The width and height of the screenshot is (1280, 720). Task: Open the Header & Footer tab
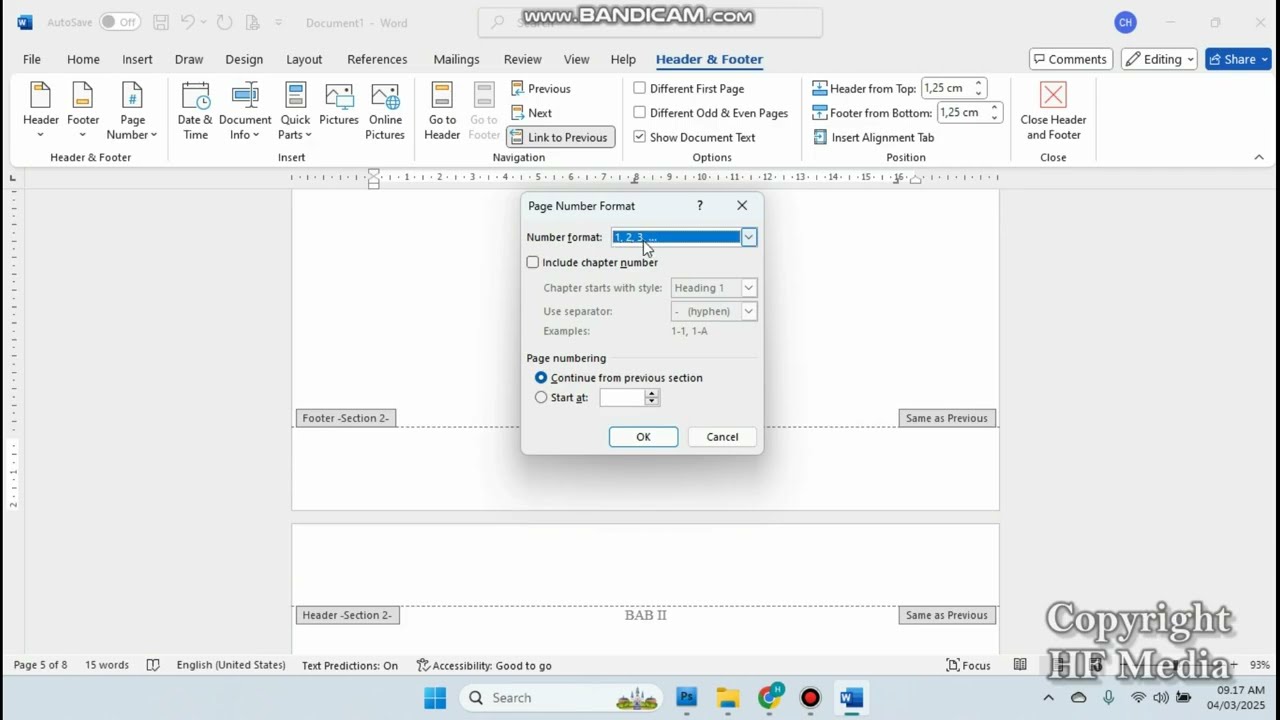tap(709, 59)
